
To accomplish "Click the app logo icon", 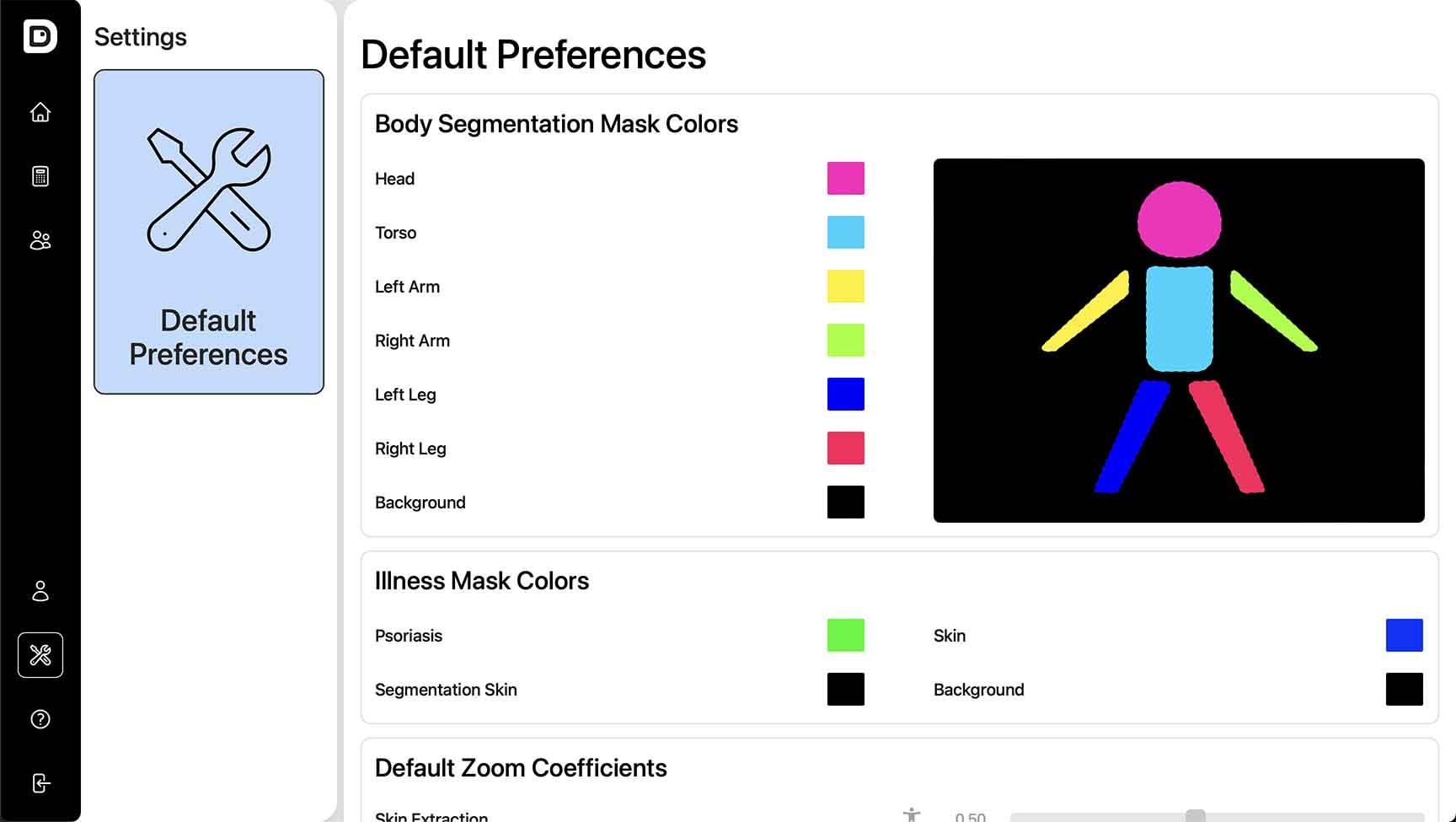I will tap(40, 36).
